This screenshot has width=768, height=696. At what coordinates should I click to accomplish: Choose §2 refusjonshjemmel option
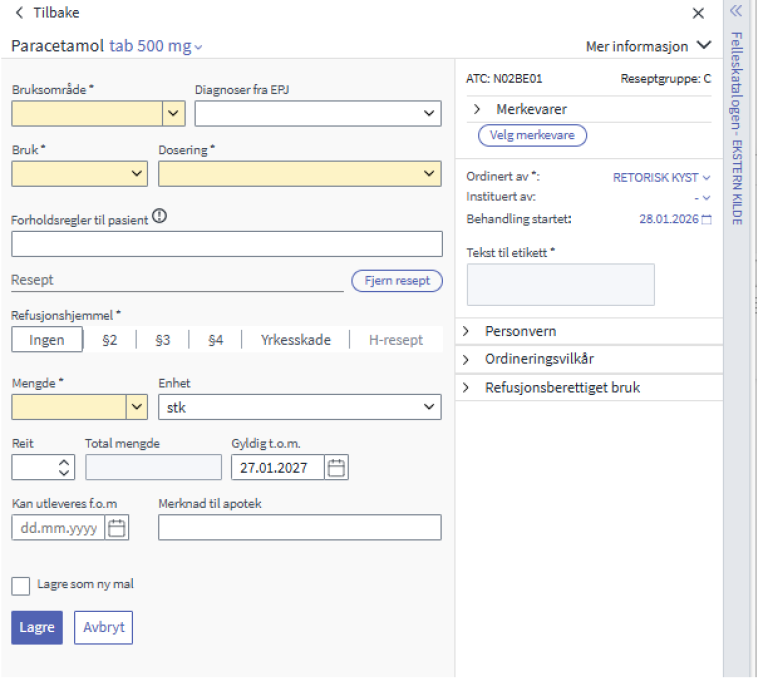point(110,340)
